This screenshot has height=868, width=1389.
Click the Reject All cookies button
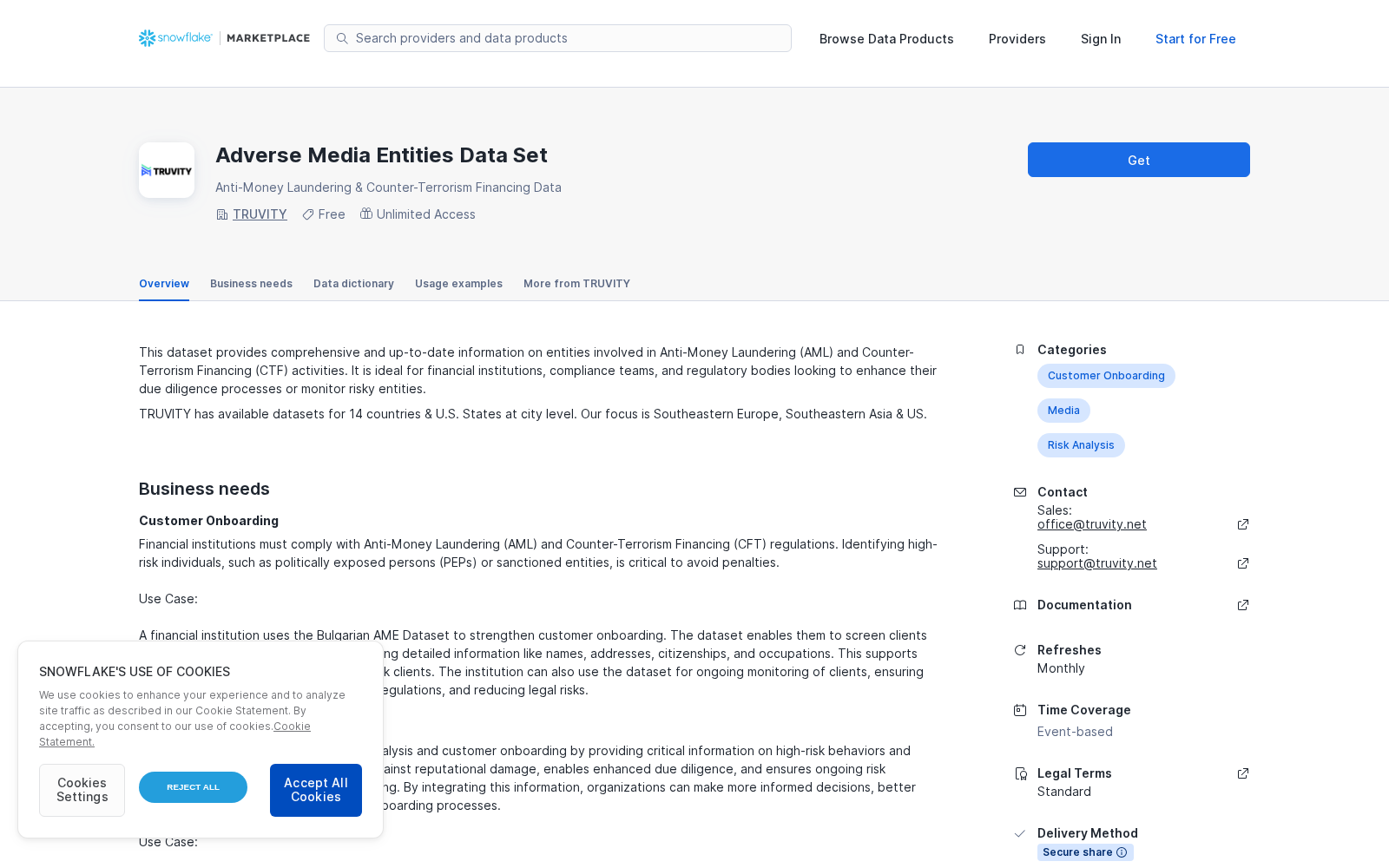pos(193,787)
